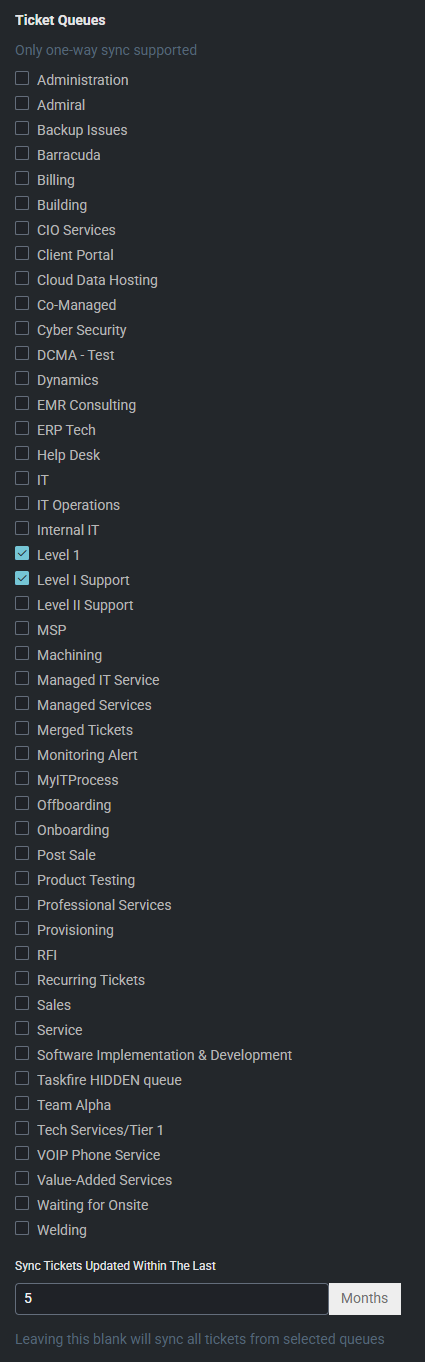Check the Taskfire HIDDEN queue

[x=22, y=1078]
